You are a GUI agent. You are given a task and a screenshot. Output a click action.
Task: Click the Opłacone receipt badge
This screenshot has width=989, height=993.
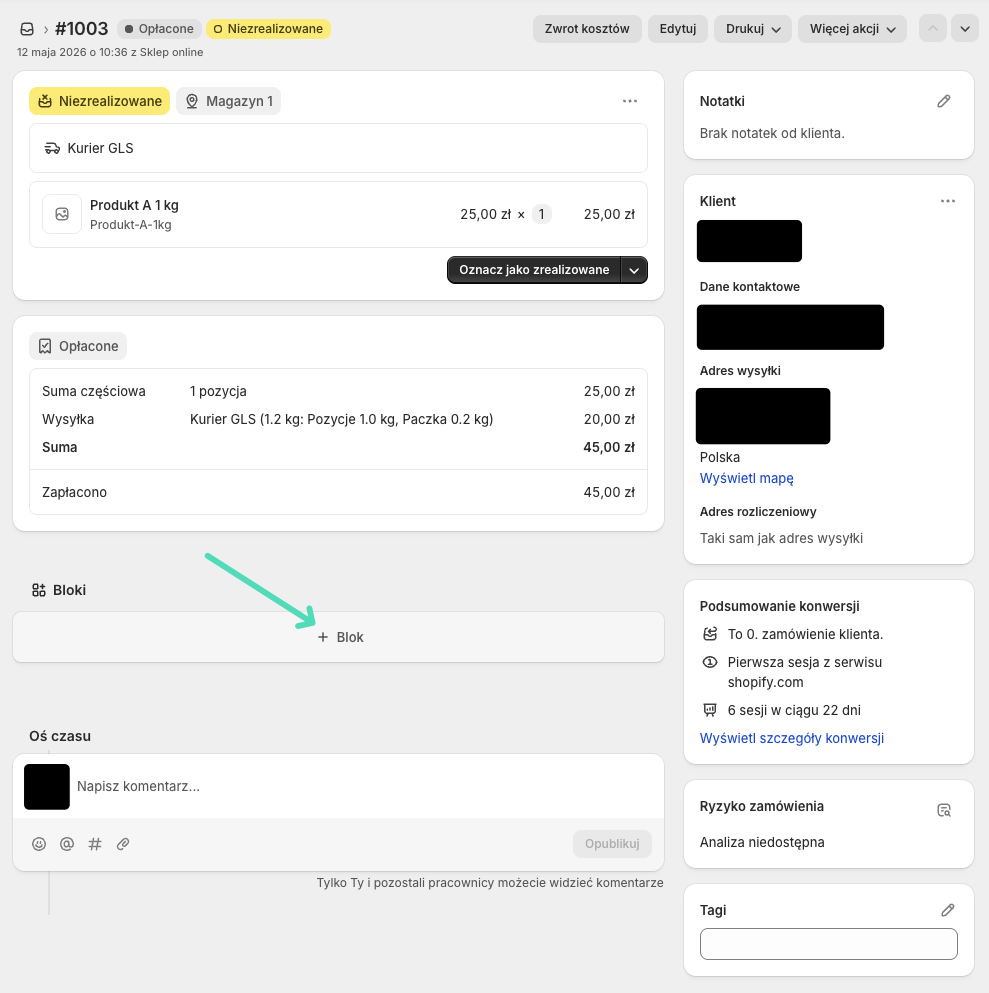(78, 346)
